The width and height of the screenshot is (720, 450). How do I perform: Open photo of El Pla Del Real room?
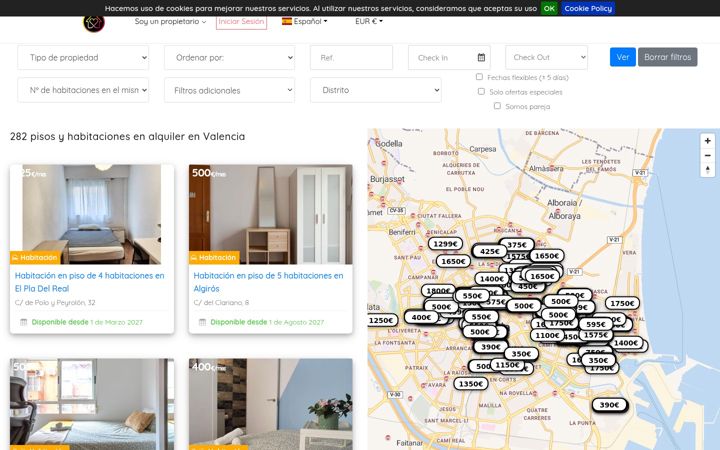[92, 214]
